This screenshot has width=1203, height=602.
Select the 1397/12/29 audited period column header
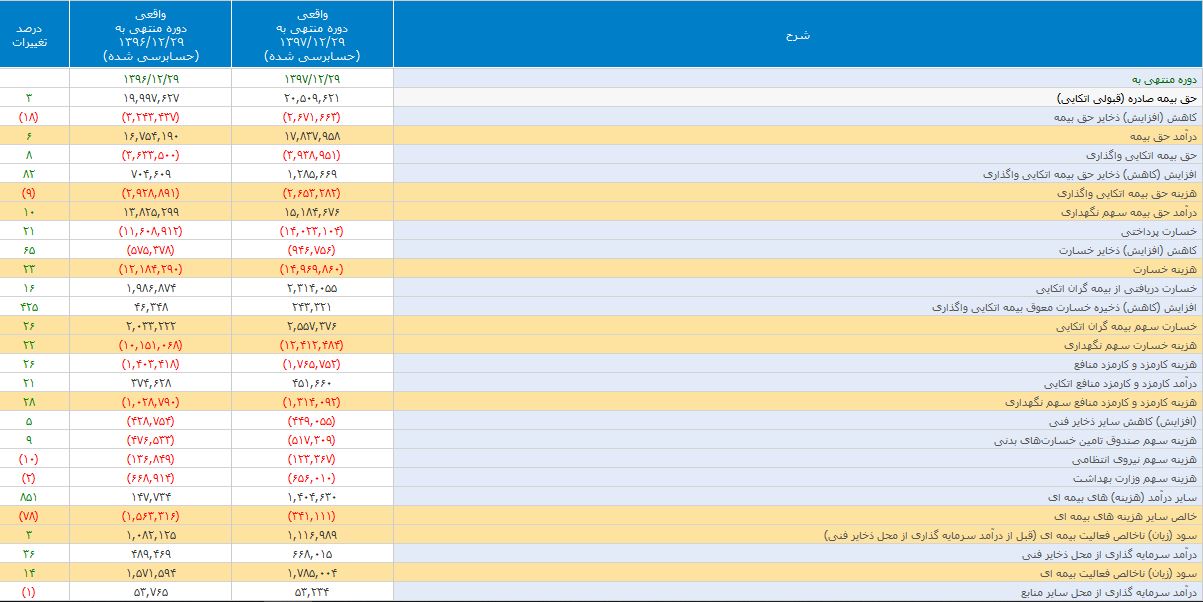(x=312, y=35)
